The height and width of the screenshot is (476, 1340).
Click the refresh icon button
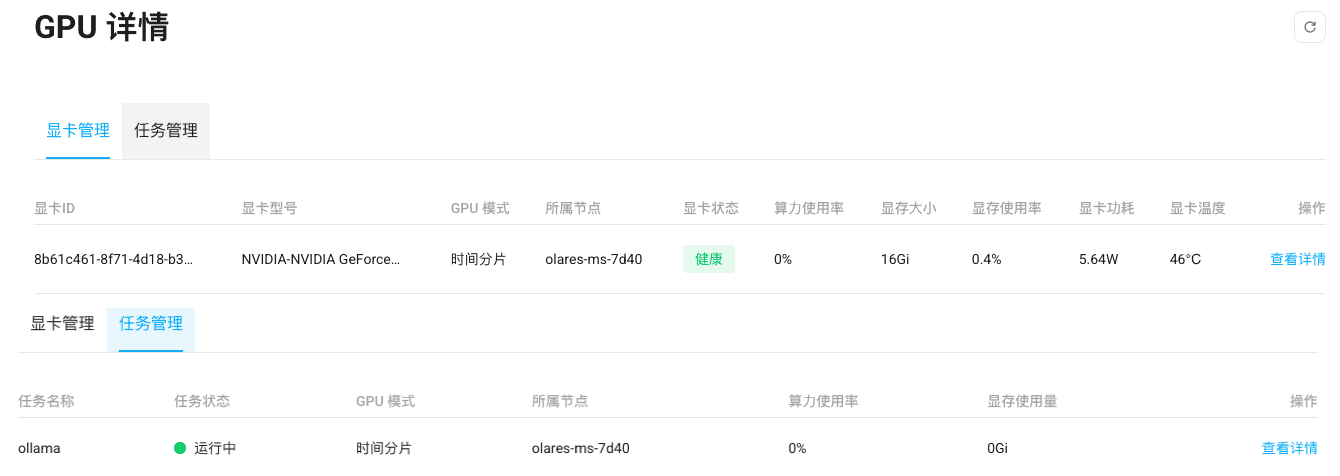coord(1310,27)
